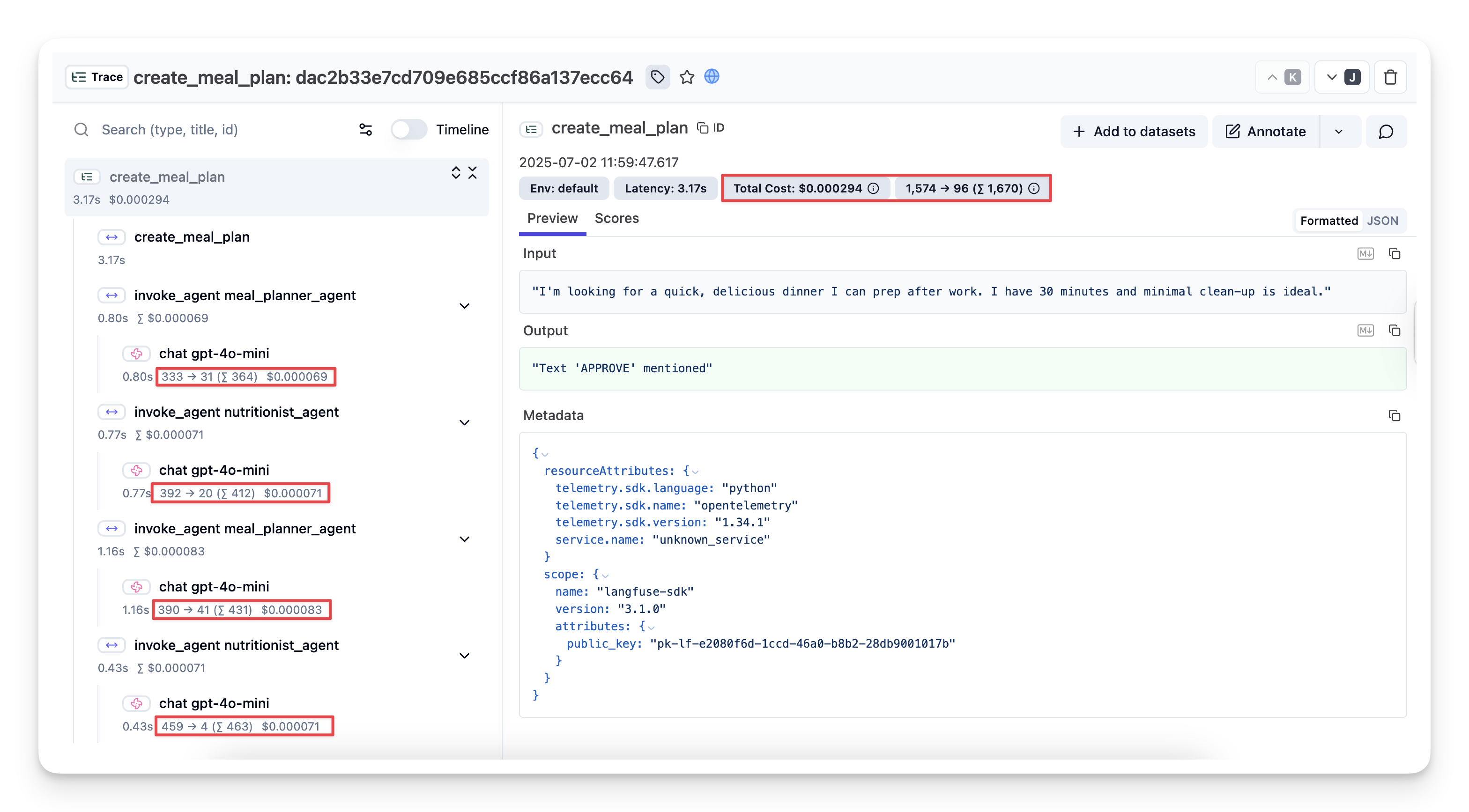The width and height of the screenshot is (1469, 812).
Task: Collapse the second nutritionist_agent chevron at 0.43s
Action: [464, 656]
